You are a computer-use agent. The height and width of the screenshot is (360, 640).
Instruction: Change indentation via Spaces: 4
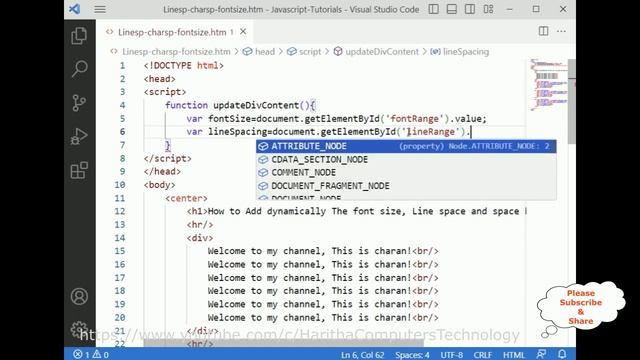point(412,355)
